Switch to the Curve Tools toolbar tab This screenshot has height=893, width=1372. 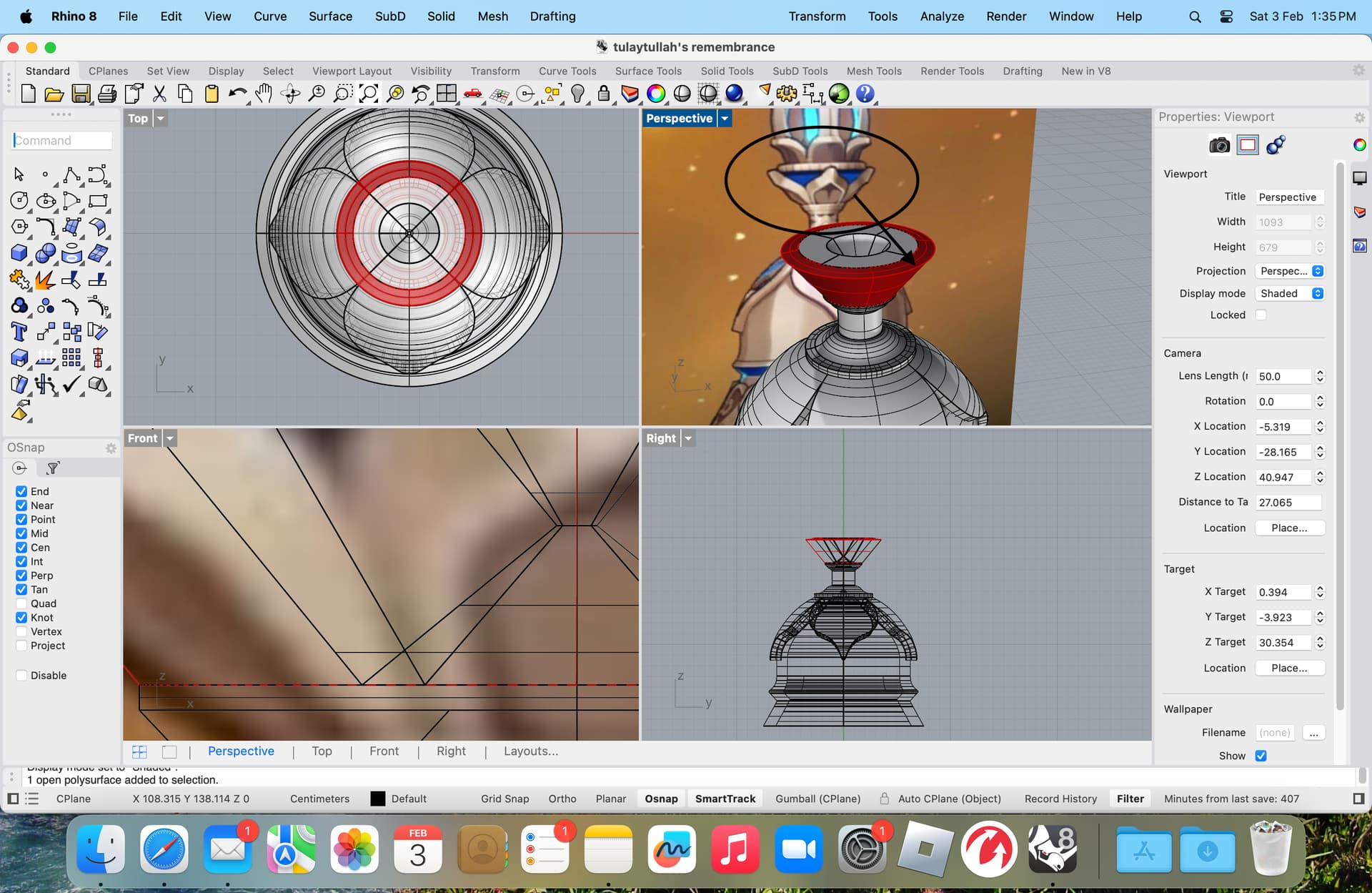click(567, 71)
